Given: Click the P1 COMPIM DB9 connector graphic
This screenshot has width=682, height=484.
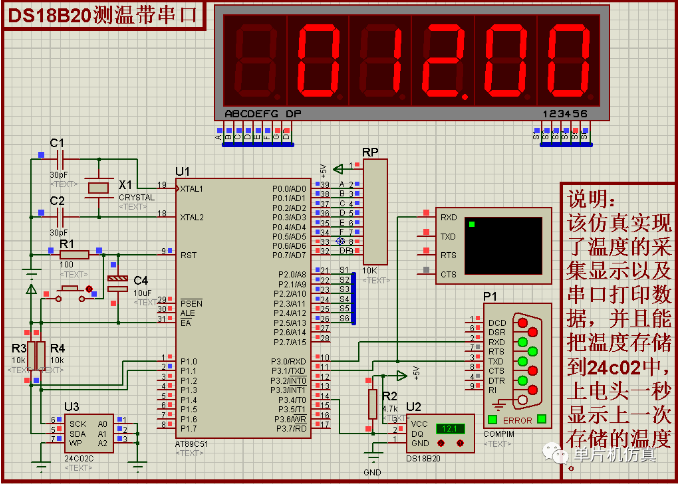Looking at the screenshot, I should (528, 362).
